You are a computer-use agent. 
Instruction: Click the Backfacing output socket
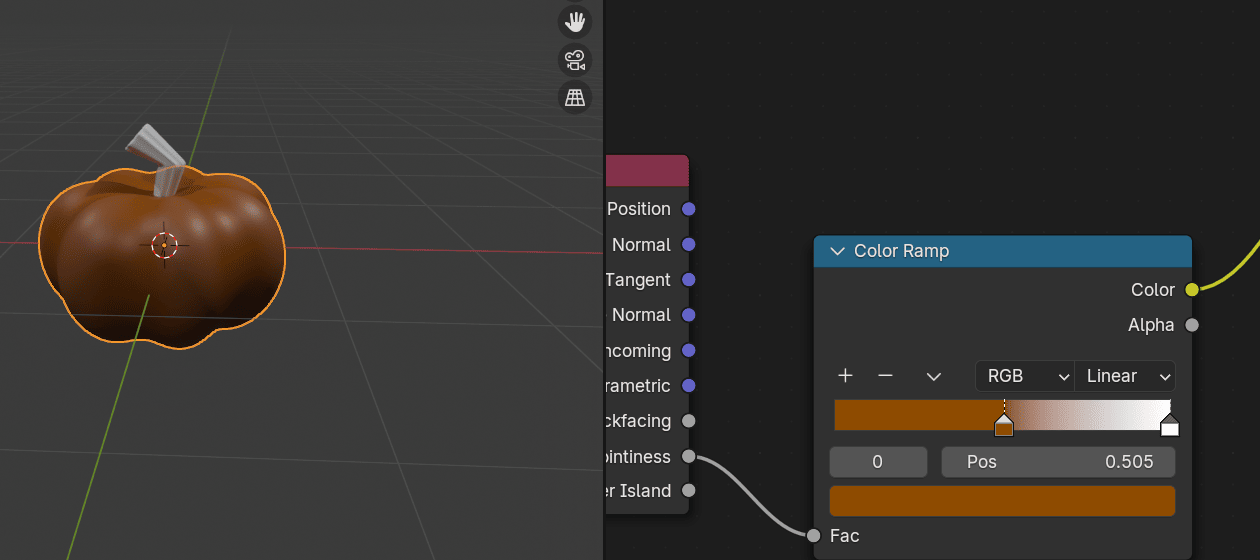coord(688,421)
